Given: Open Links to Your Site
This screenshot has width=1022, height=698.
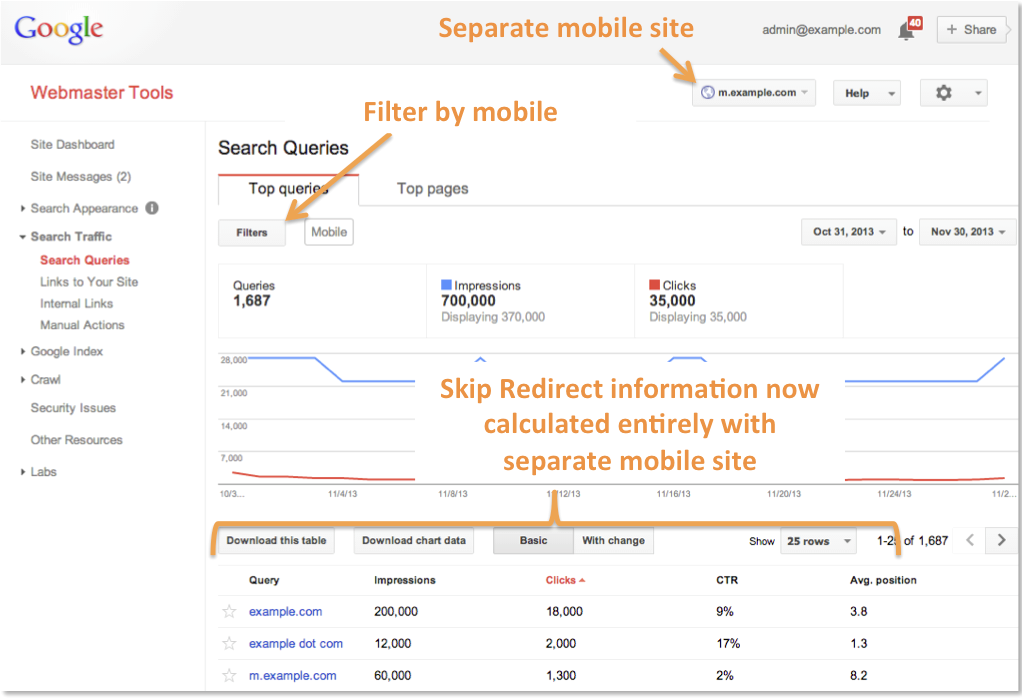Looking at the screenshot, I should pos(89,282).
